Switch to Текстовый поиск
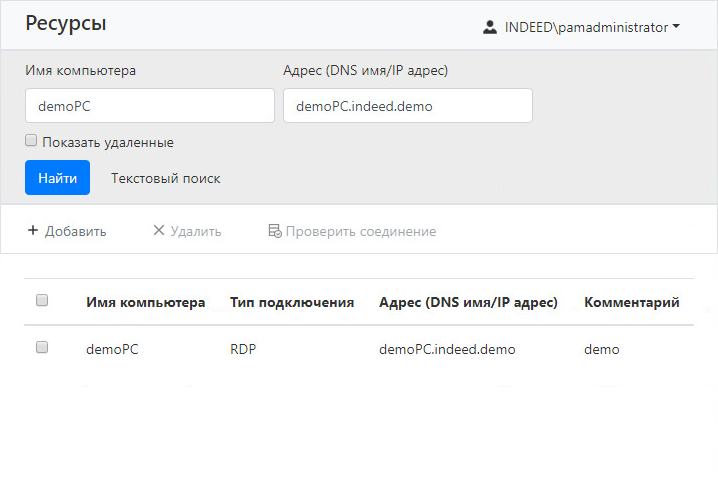The height and width of the screenshot is (481, 718). [165, 178]
